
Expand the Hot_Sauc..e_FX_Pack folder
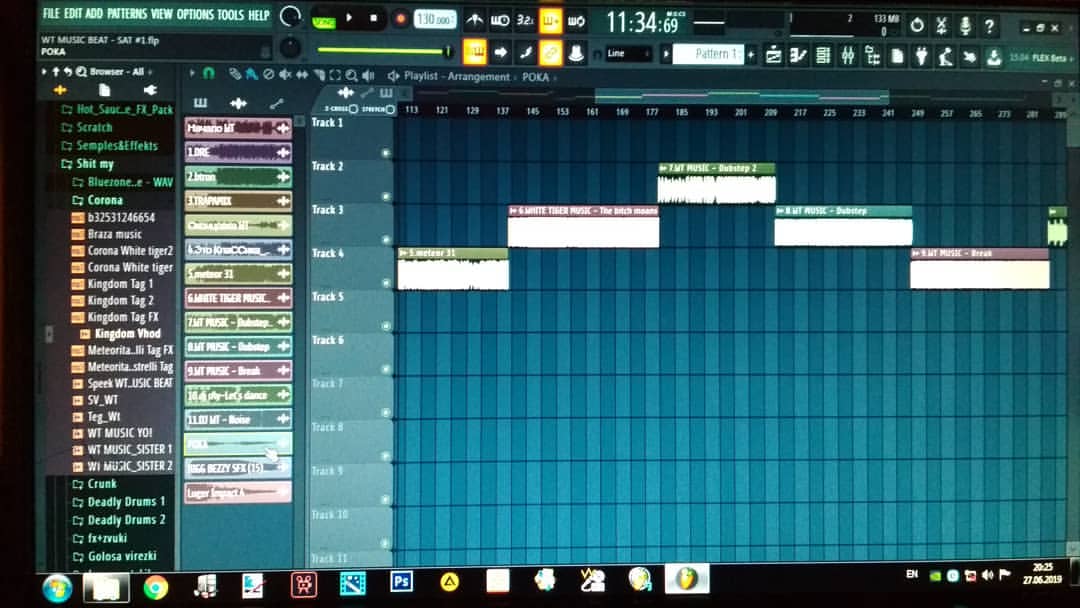[x=116, y=109]
